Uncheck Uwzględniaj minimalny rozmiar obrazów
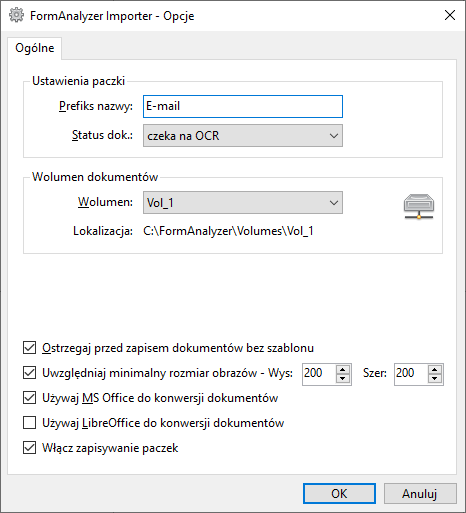This screenshot has height=513, width=466. pyautogui.click(x=29, y=373)
